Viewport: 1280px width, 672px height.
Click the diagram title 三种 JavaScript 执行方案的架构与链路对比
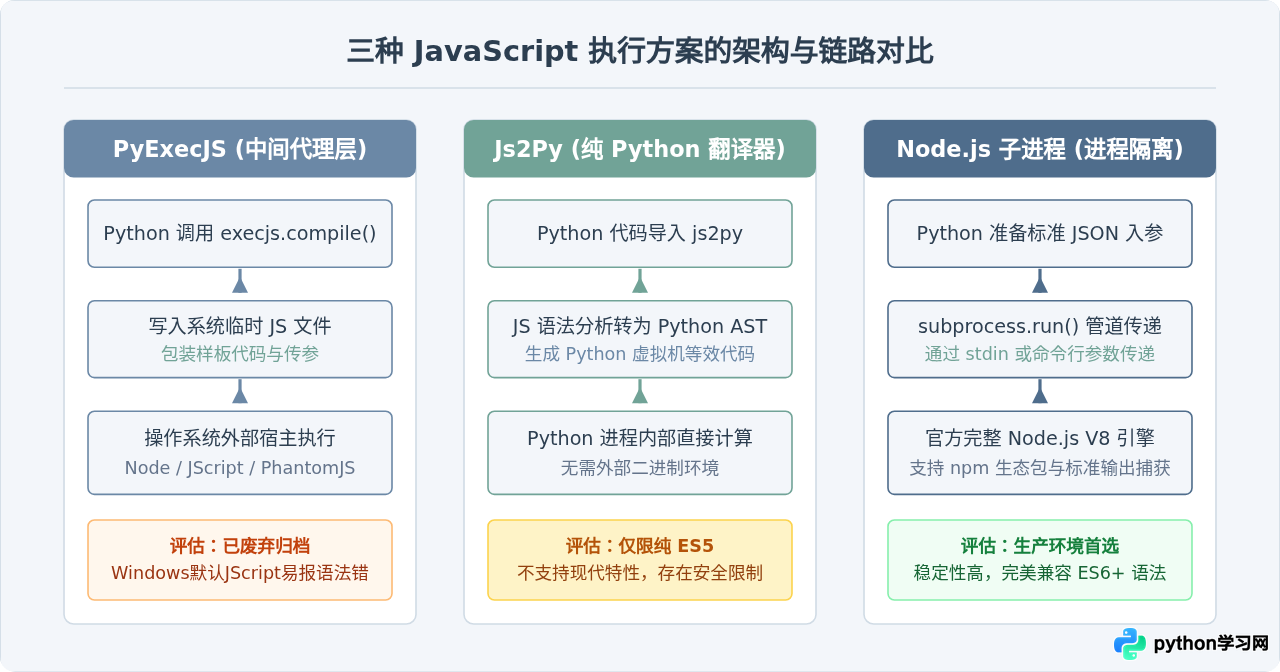click(x=640, y=51)
